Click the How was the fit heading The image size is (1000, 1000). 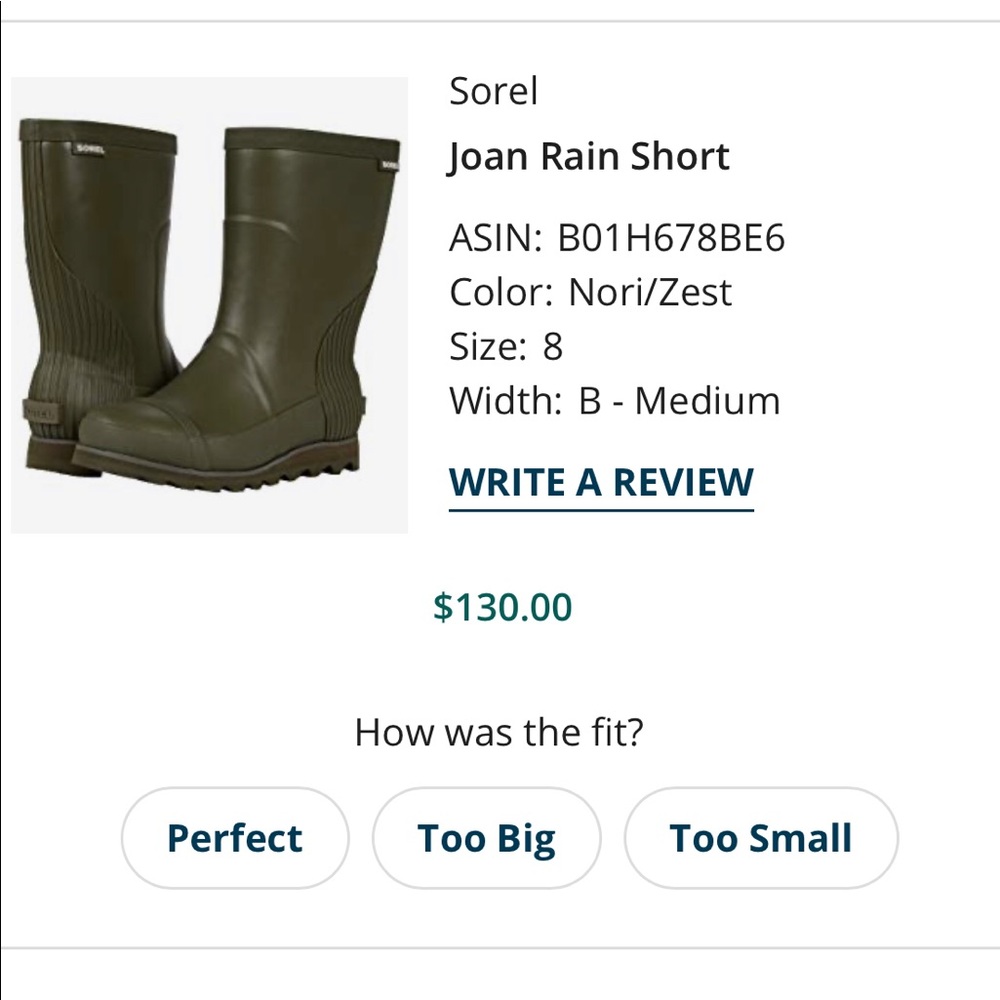pos(500,732)
